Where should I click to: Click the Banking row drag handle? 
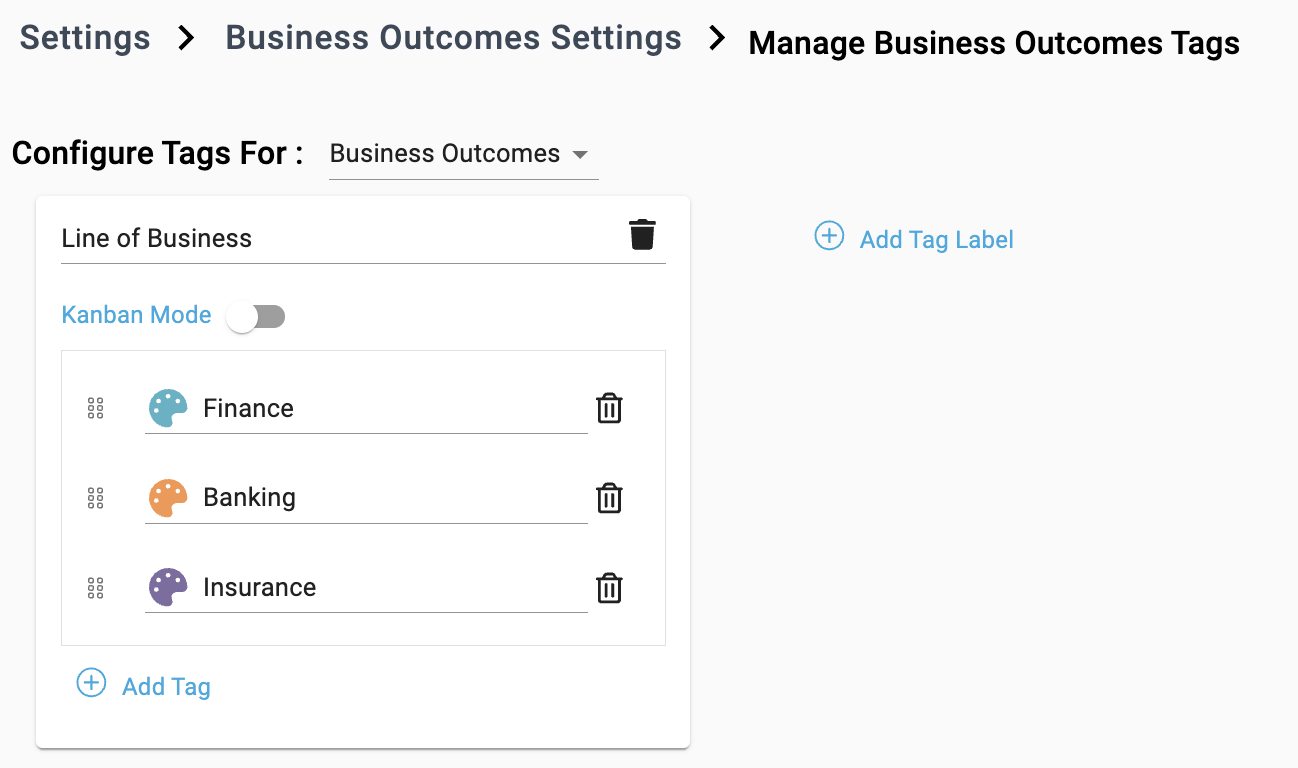coord(95,498)
